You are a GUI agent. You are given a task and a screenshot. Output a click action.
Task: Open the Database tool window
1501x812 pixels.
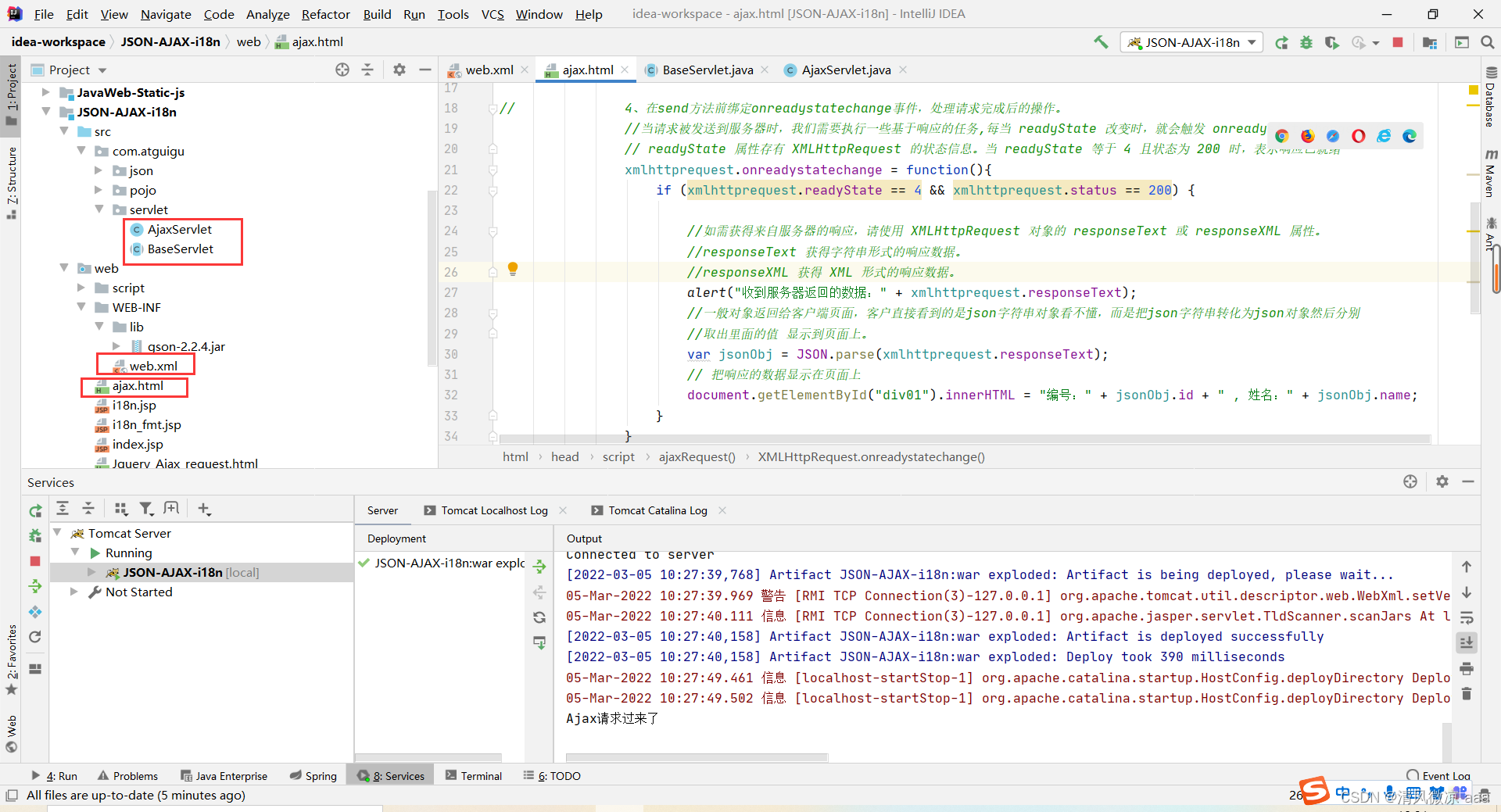[1491, 98]
